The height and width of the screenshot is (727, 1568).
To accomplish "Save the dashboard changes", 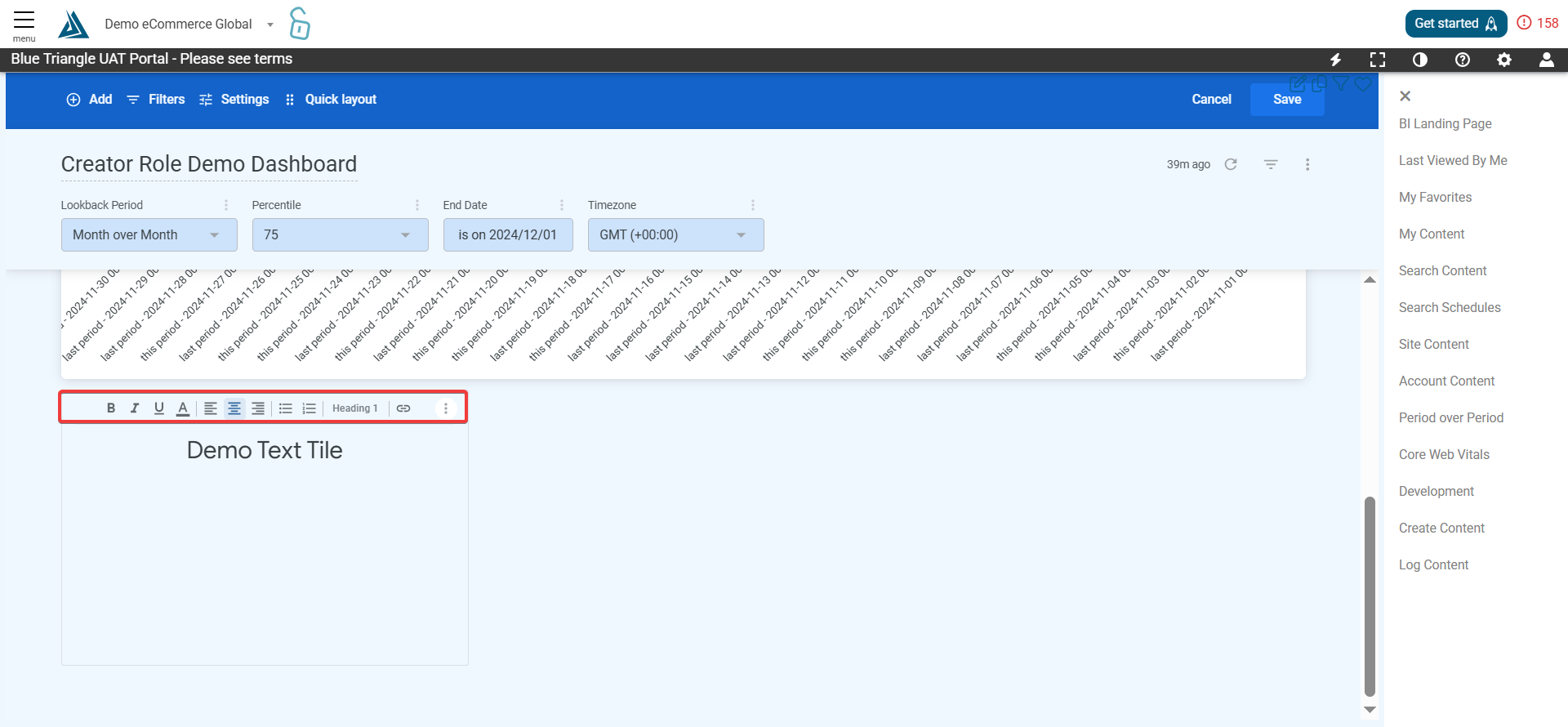I will tap(1287, 100).
